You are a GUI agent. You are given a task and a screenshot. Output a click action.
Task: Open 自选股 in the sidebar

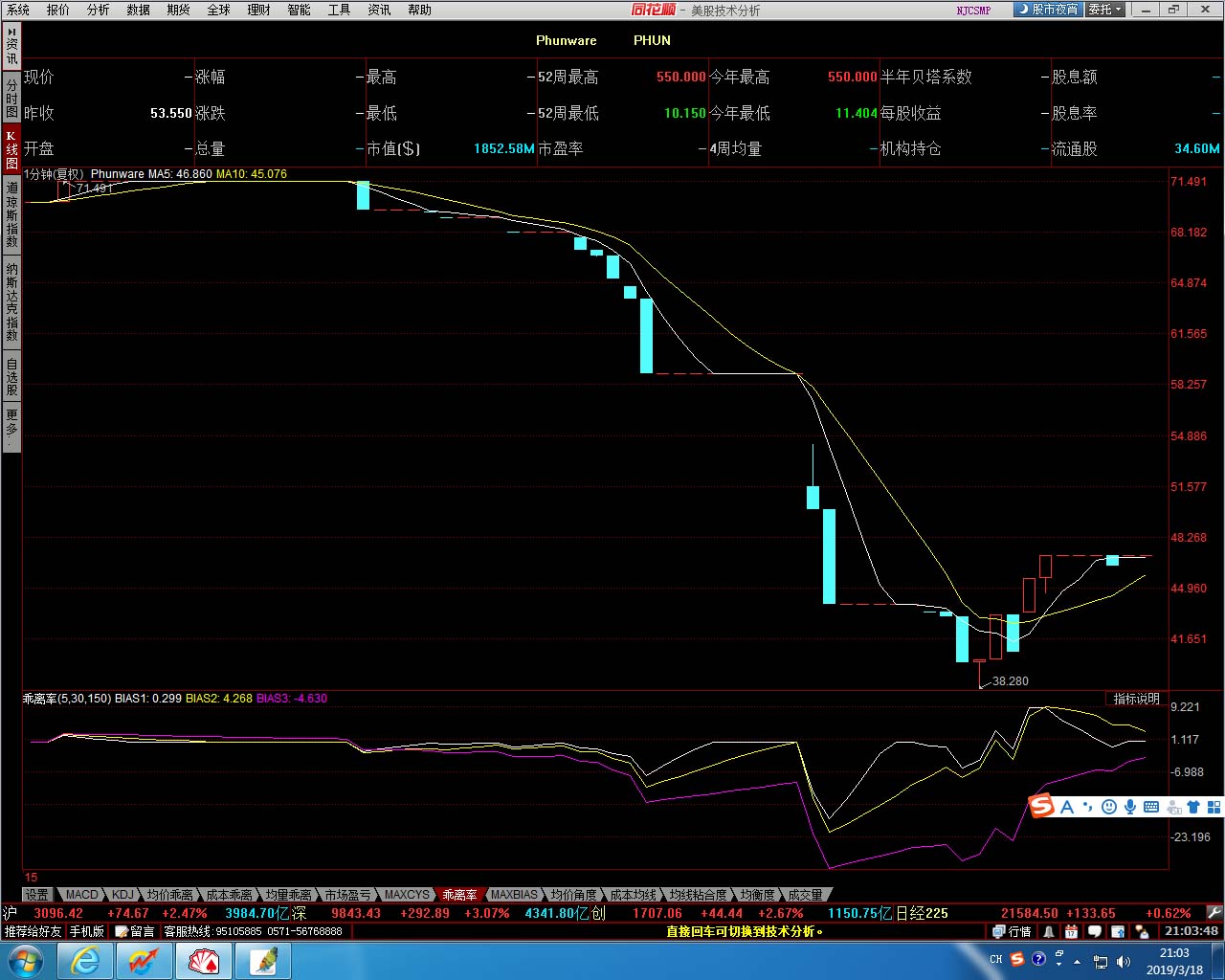click(x=11, y=377)
